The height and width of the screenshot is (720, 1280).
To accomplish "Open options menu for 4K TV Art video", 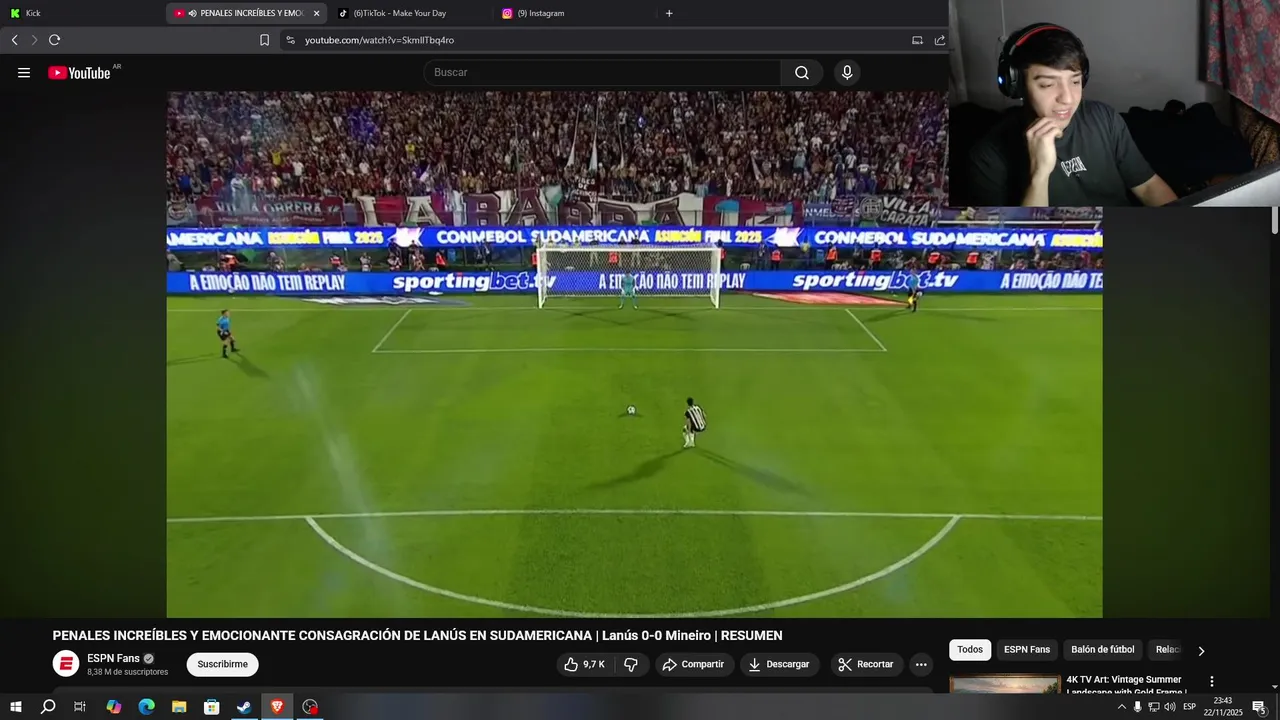I will click(1212, 682).
